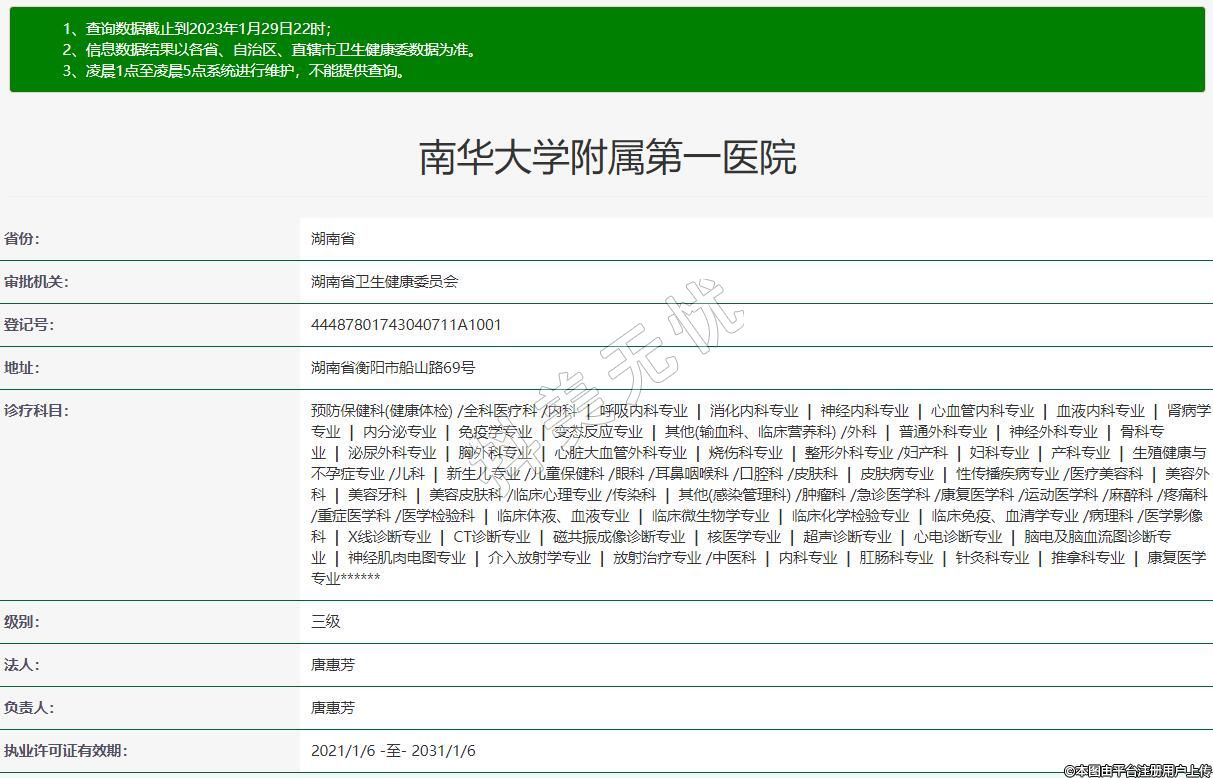The height and width of the screenshot is (778, 1213).
Task: Click the 诊疗科目 row label
Action: [x=36, y=411]
